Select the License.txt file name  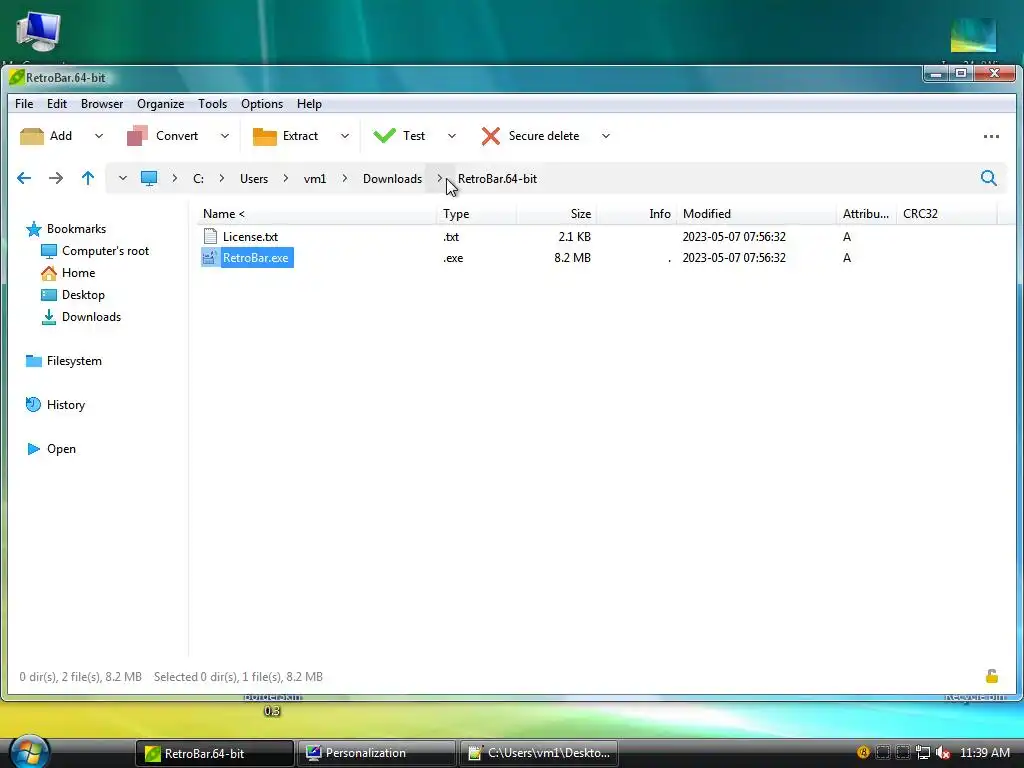[250, 236]
